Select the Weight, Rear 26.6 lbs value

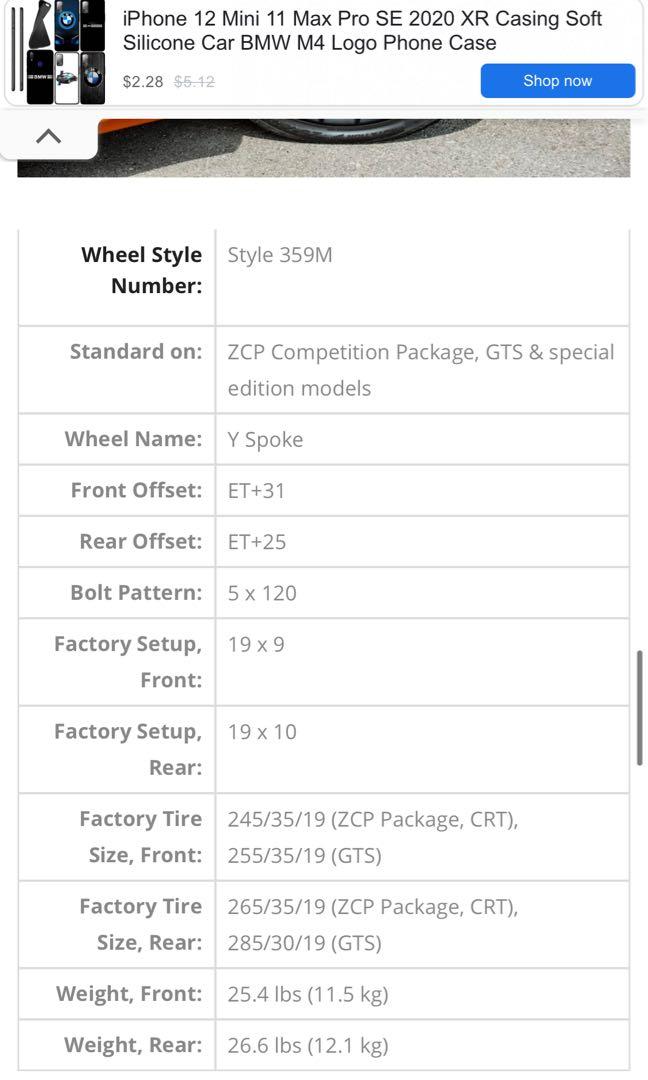coord(308,1045)
